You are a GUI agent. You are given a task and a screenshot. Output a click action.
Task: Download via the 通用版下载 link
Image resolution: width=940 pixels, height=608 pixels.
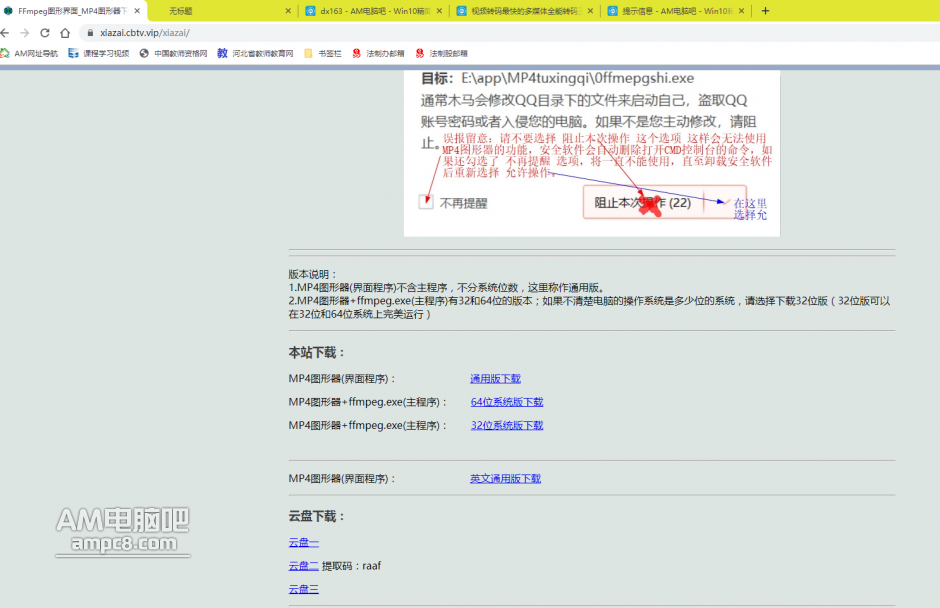[x=495, y=379]
